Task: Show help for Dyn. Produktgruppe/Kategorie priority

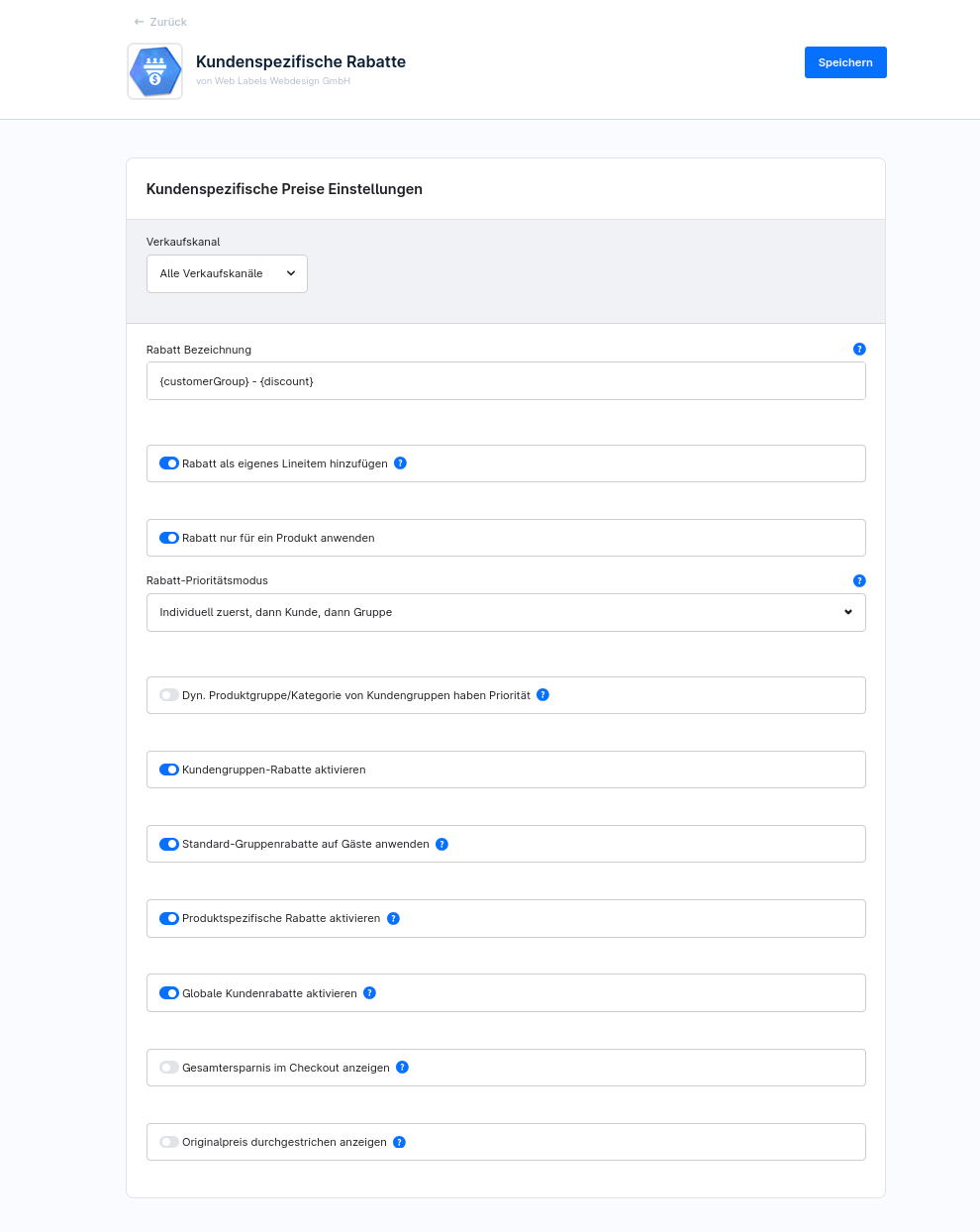Action: [542, 695]
